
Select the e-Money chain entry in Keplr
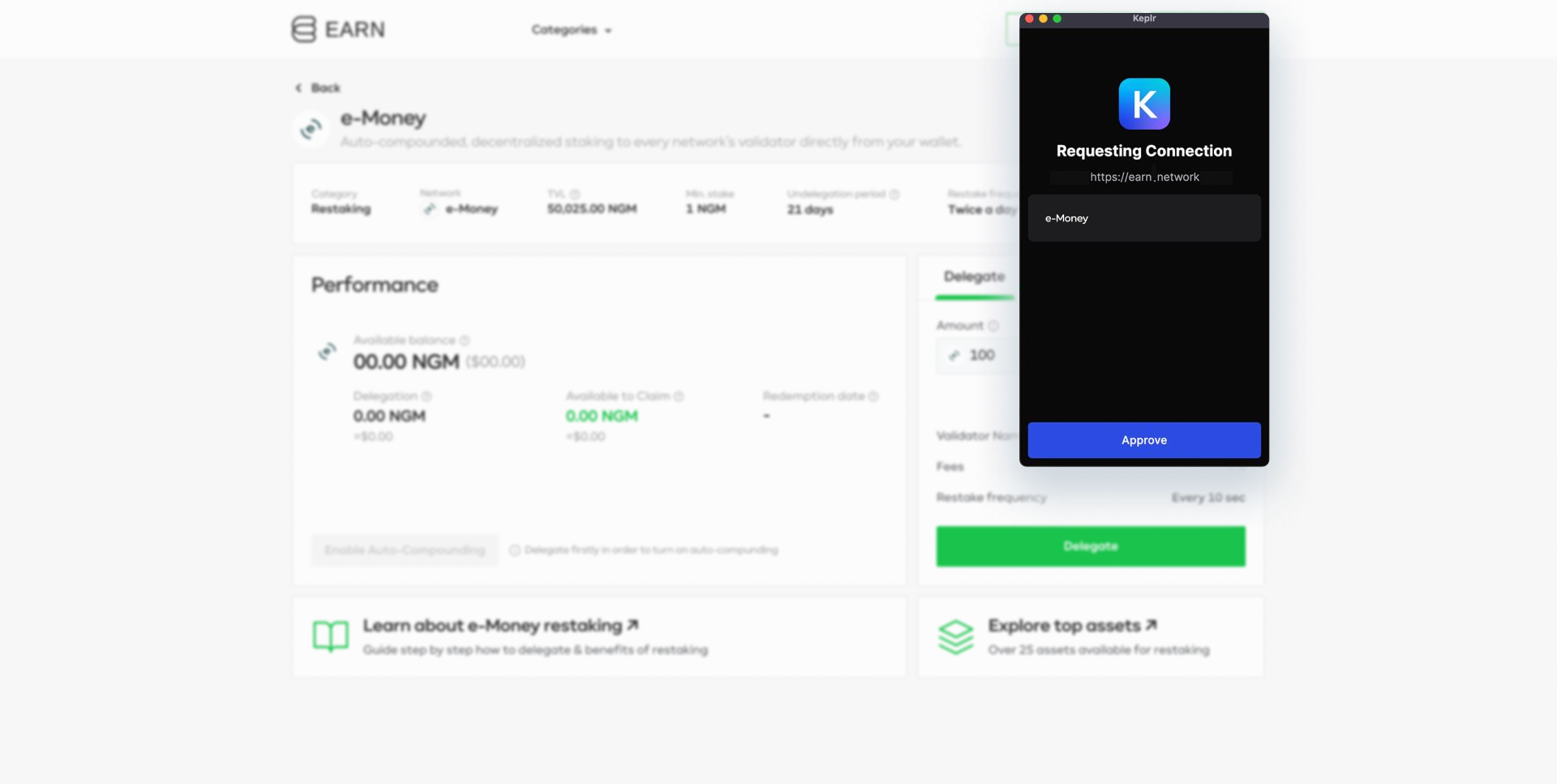tap(1143, 218)
